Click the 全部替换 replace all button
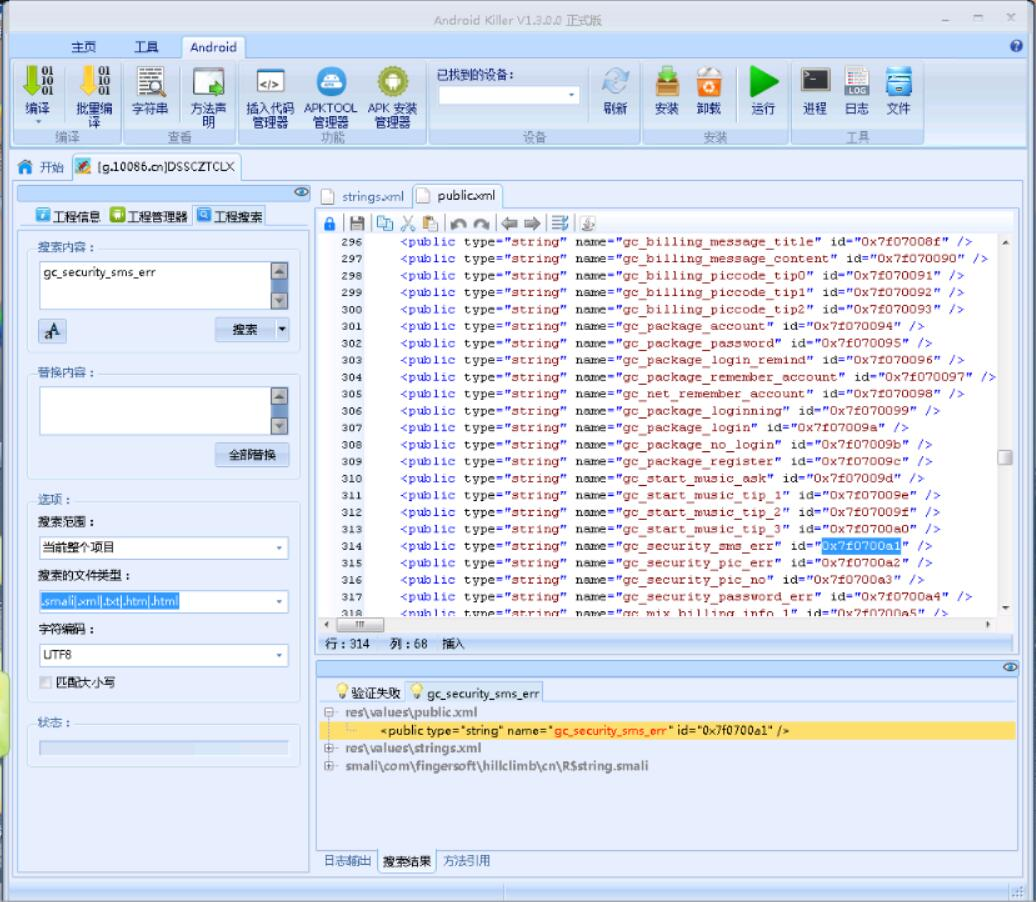Image resolution: width=1036 pixels, height=902 pixels. (x=252, y=455)
